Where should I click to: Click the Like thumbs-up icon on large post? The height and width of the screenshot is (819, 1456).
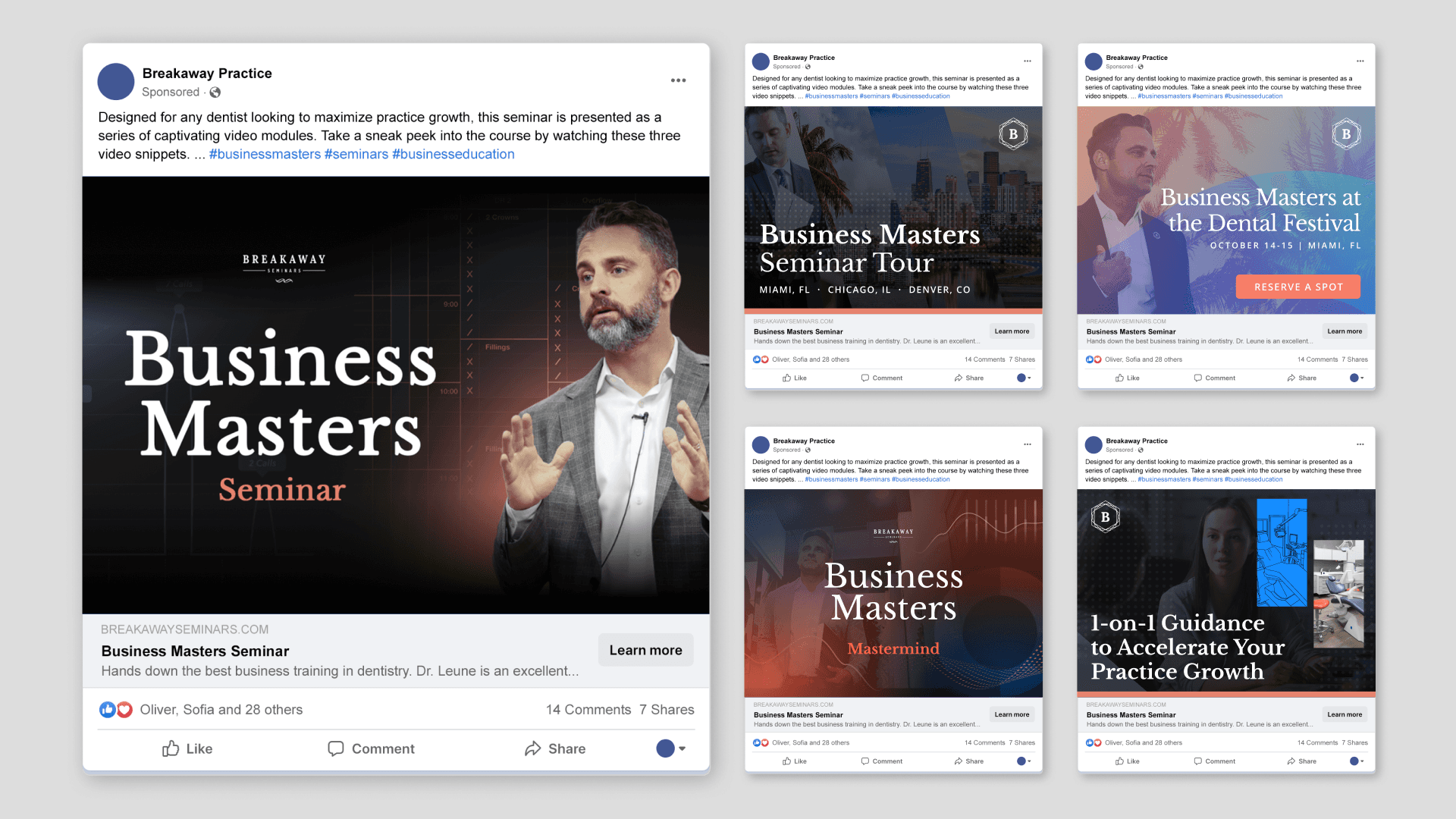click(171, 748)
